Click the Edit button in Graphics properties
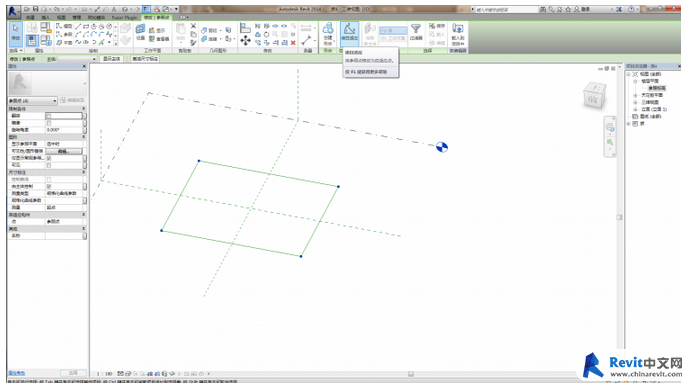The image size is (693, 386). coord(64,151)
